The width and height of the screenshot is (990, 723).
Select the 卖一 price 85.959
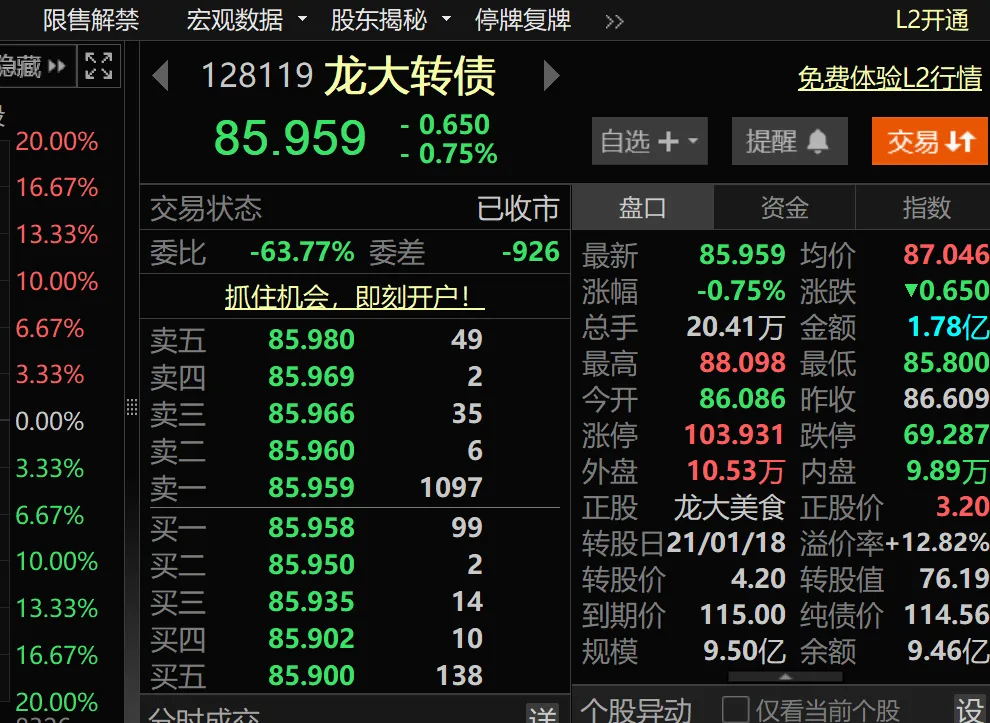(x=311, y=487)
